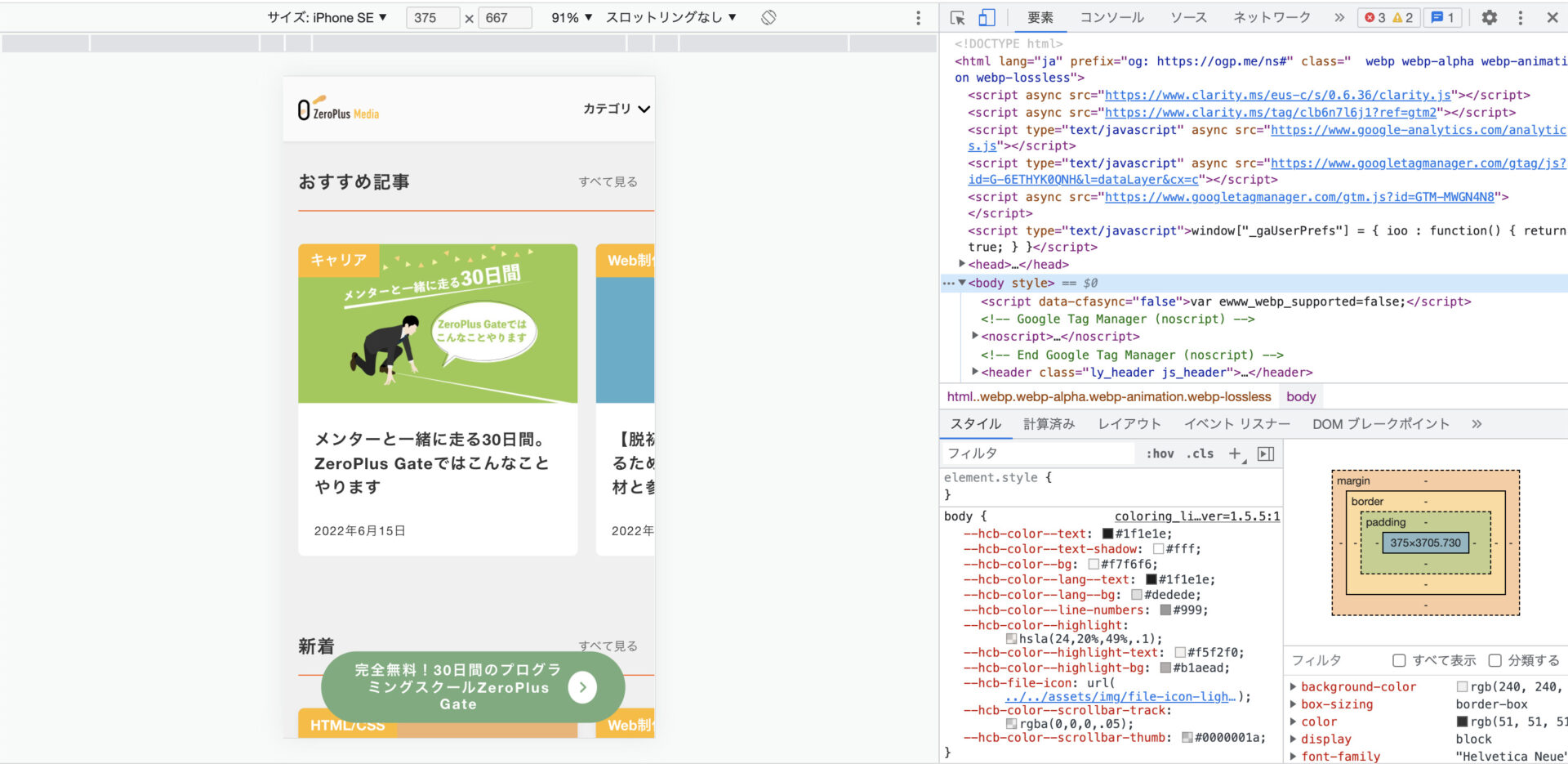Enable the 分類する checkbox
The width and height of the screenshot is (1568, 764).
(x=1494, y=660)
